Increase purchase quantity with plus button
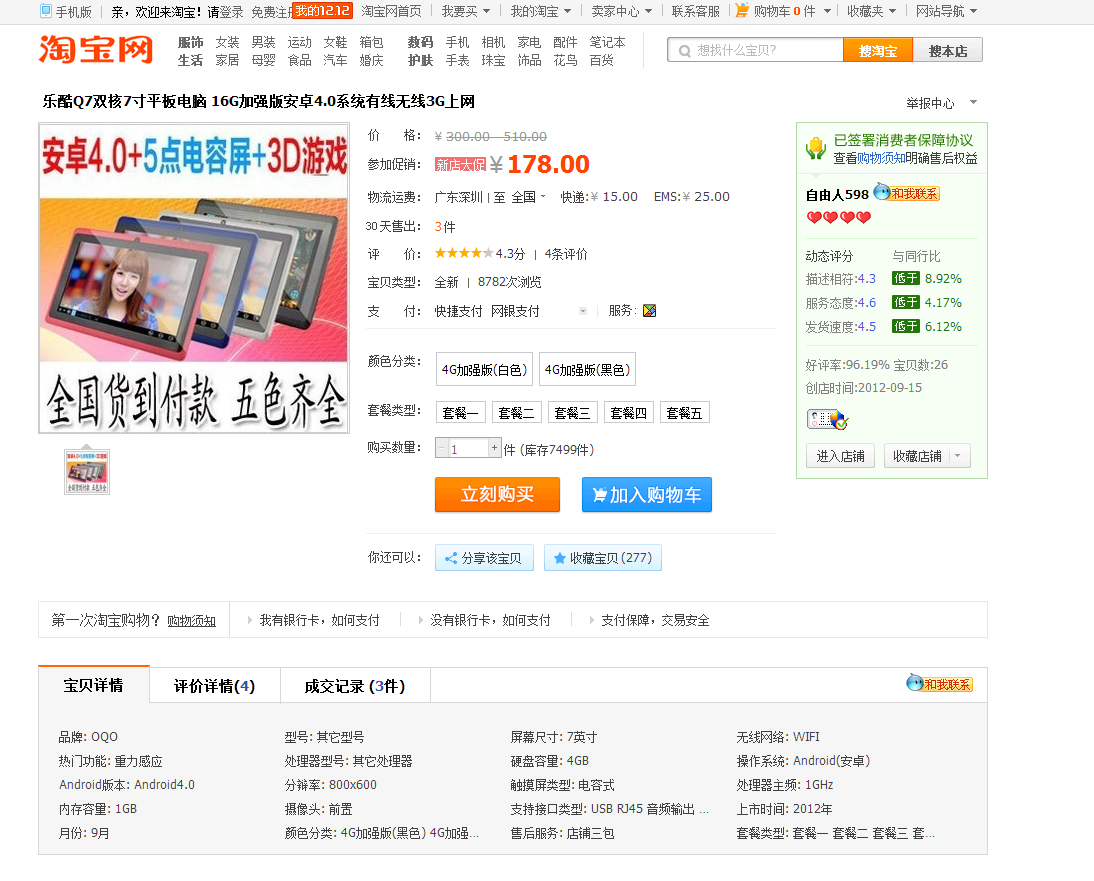Image resolution: width=1094 pixels, height=881 pixels. [494, 447]
